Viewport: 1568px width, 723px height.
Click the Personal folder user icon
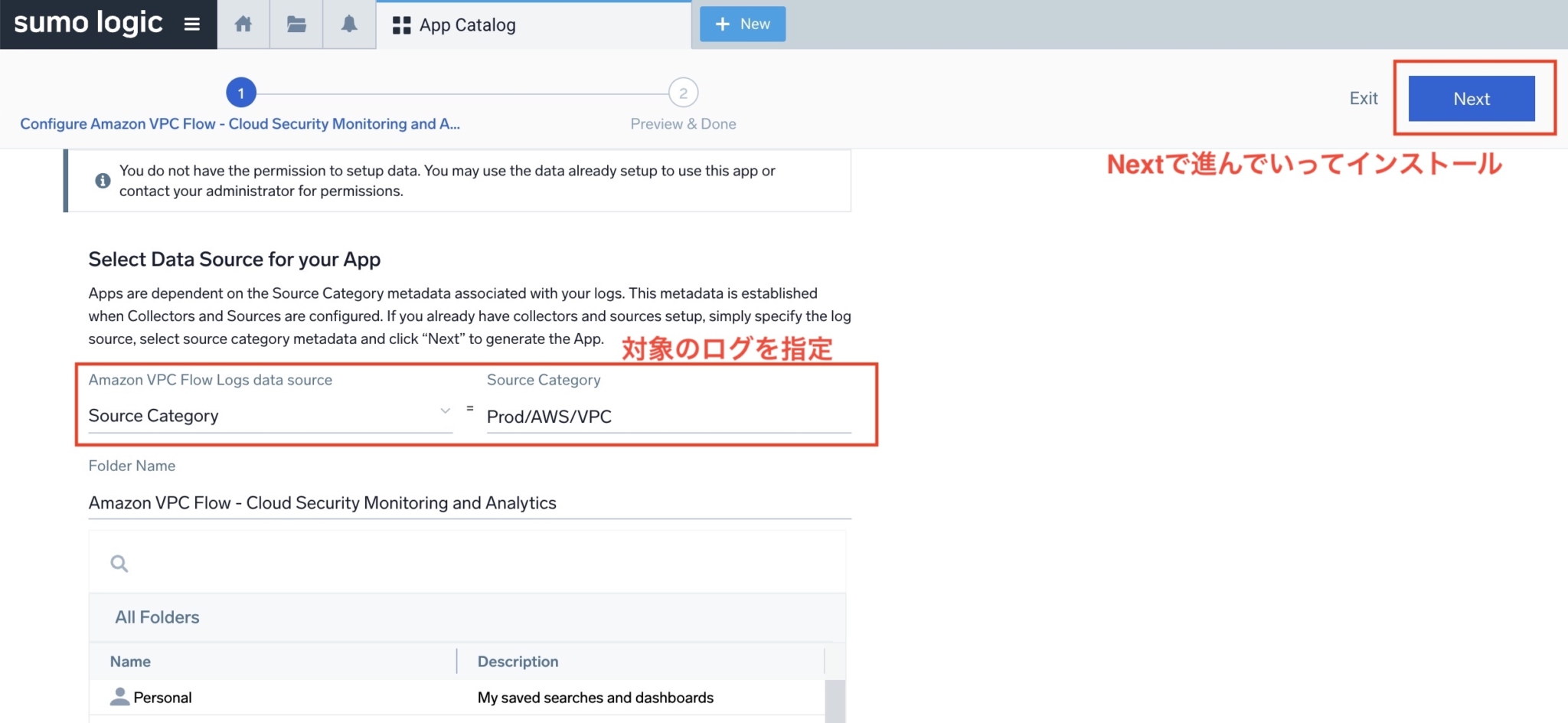click(x=119, y=697)
